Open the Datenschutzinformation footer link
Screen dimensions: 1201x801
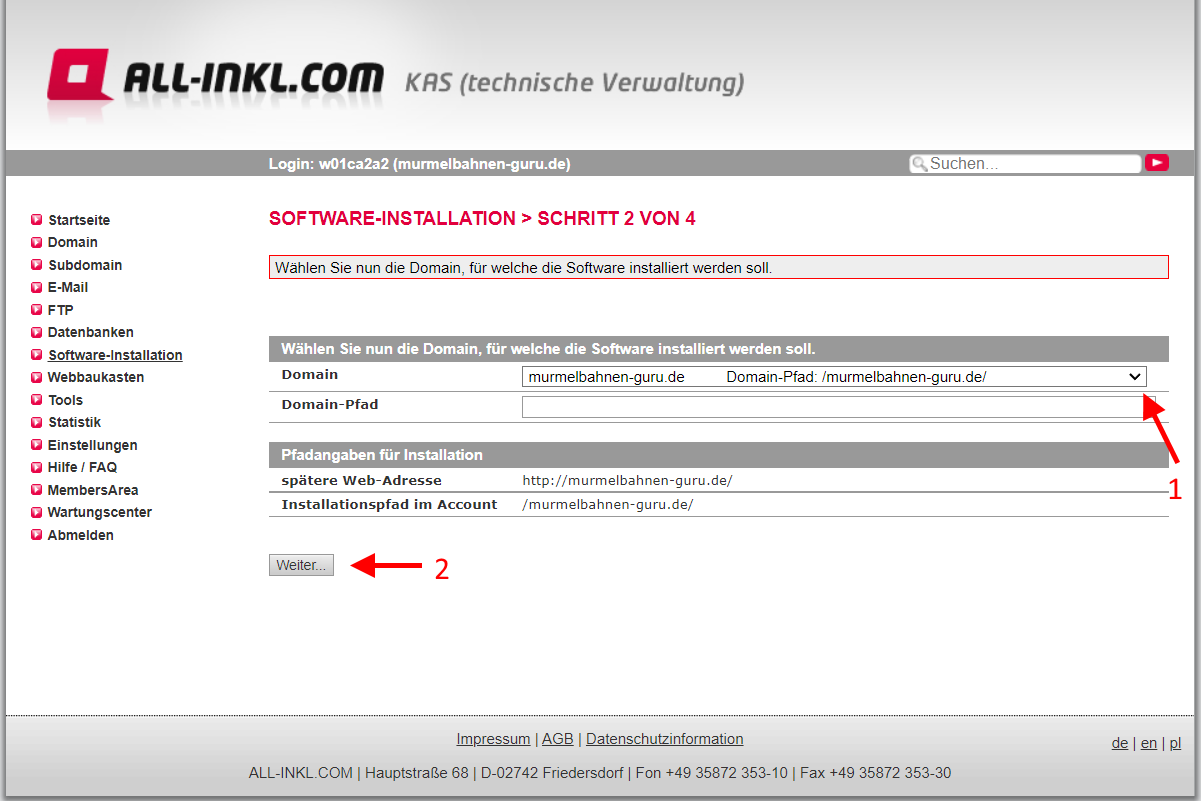[x=665, y=739]
